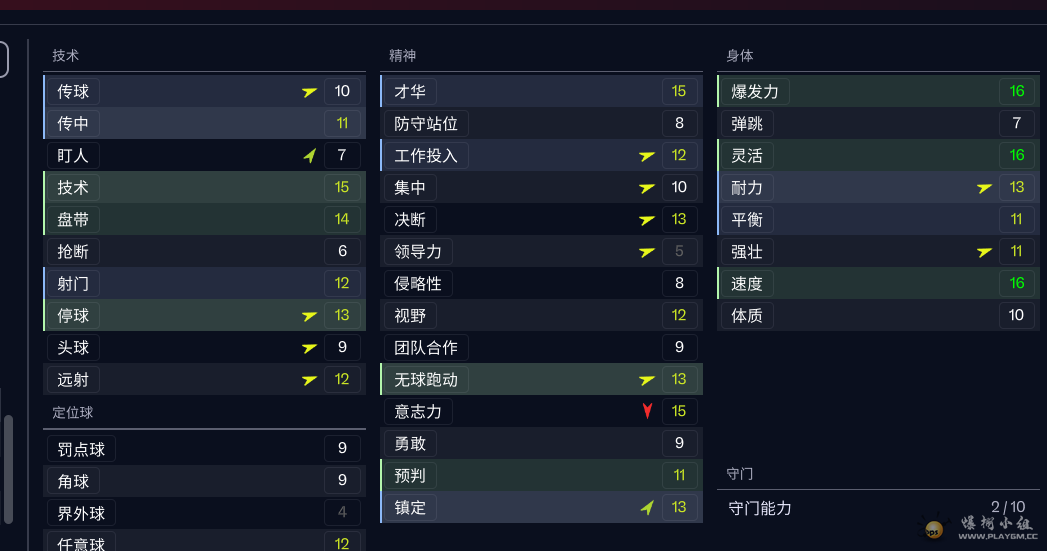Click the green arrow next to 镇定

pos(647,508)
